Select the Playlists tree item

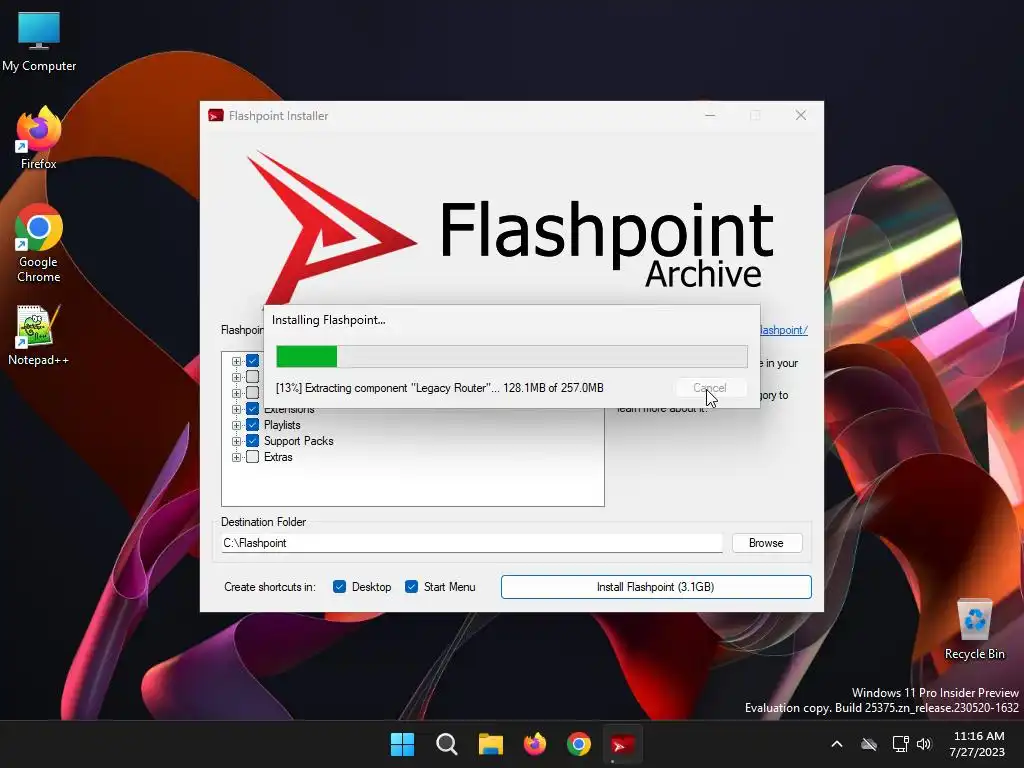coord(282,425)
